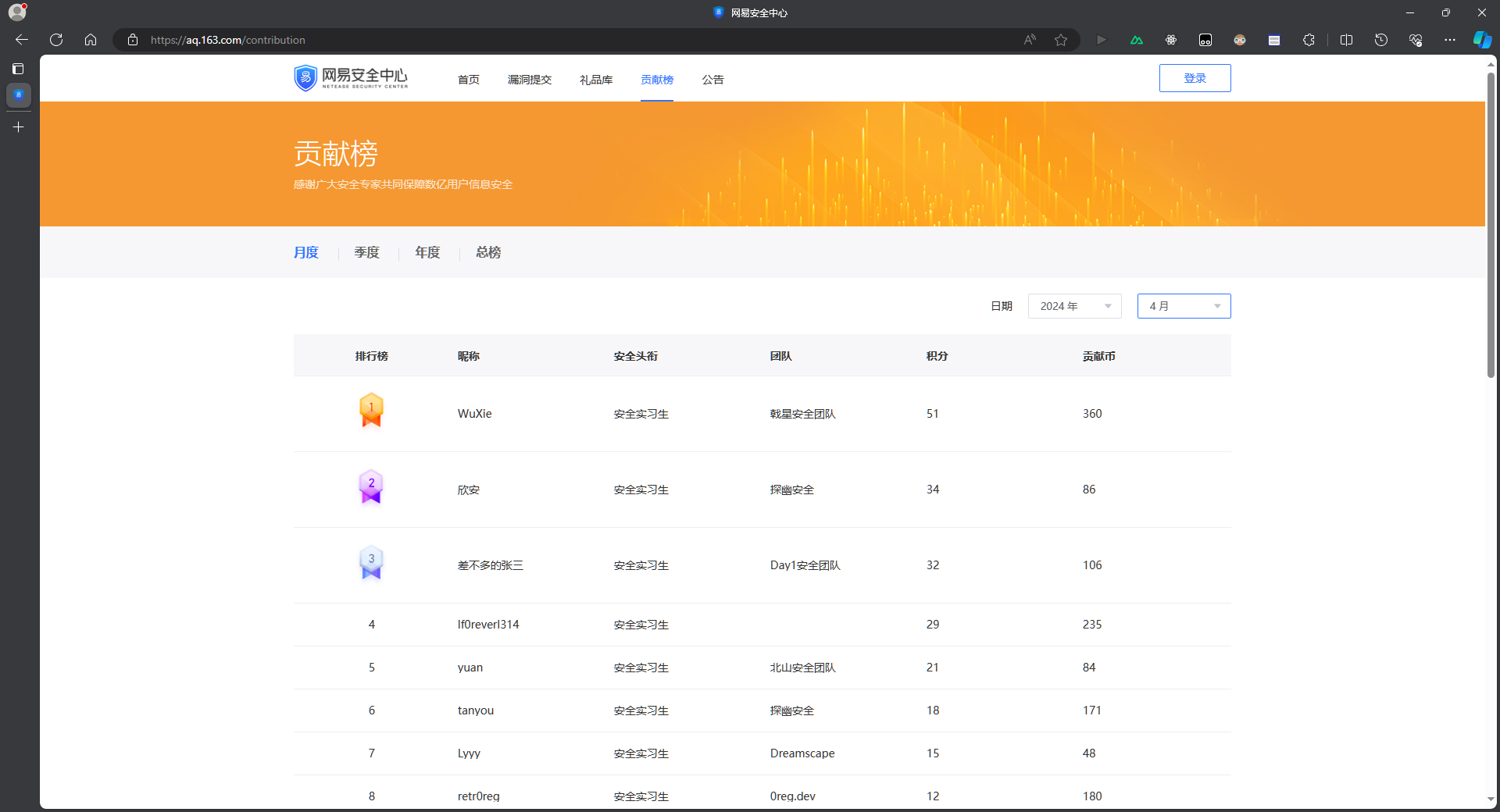Click the purple second-place medal
Viewport: 1500px width, 812px height.
[x=371, y=486]
